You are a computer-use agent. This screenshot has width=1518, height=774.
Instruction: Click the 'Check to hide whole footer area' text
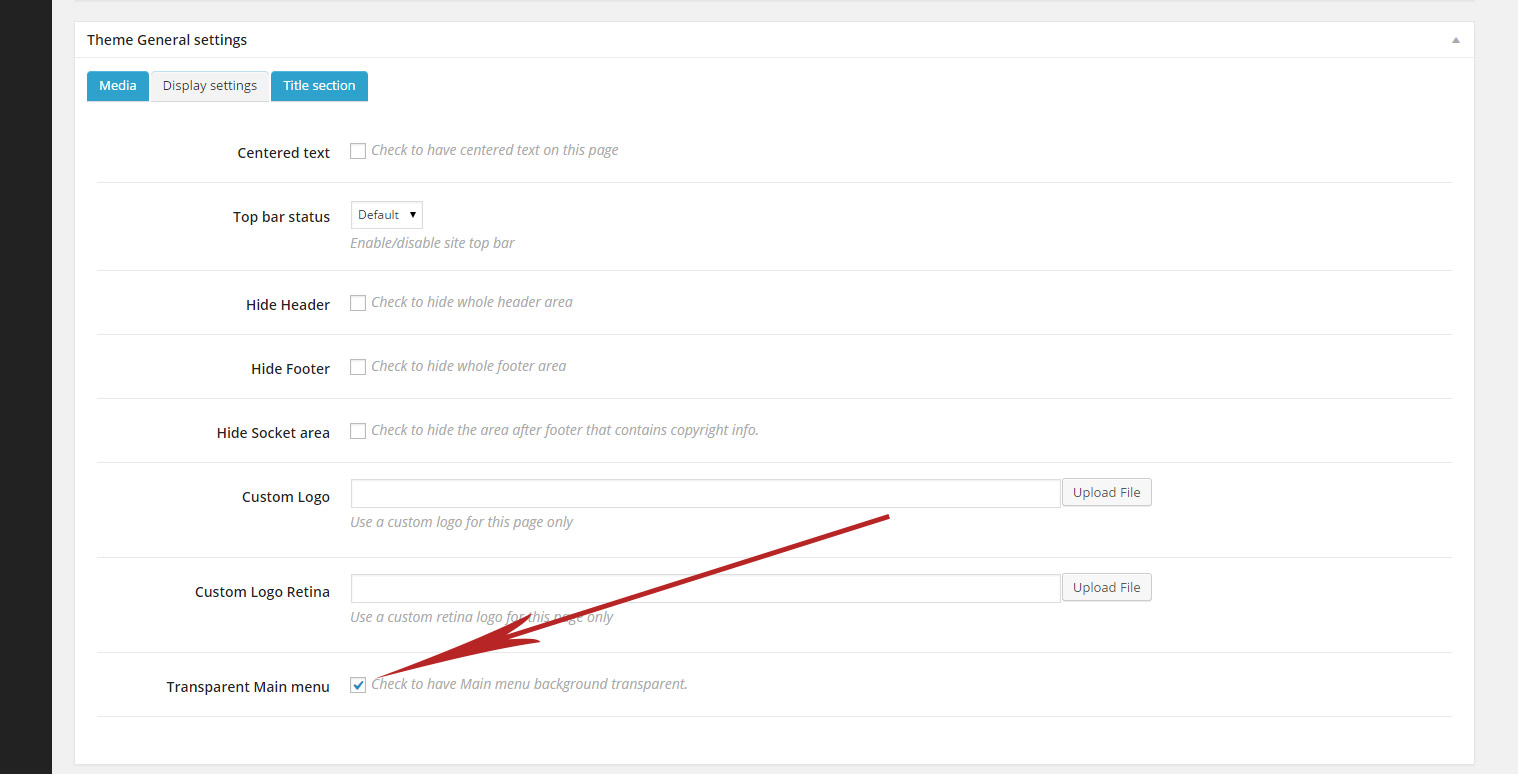point(468,366)
